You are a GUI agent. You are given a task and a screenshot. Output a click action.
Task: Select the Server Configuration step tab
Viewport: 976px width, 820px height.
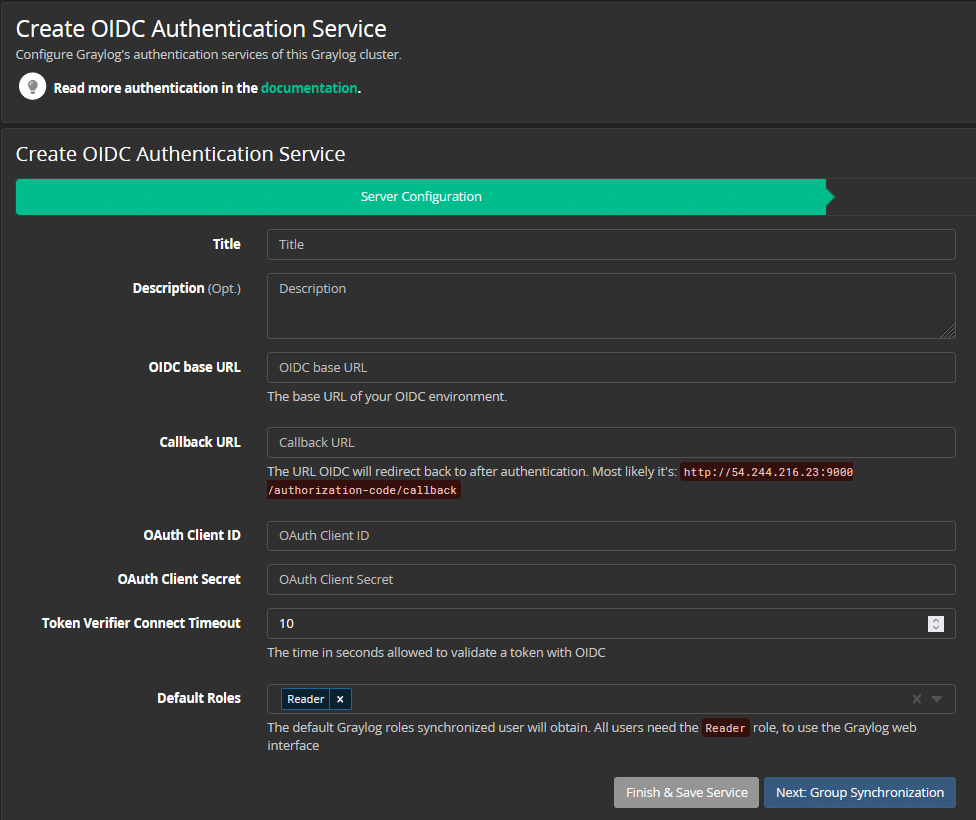point(421,197)
